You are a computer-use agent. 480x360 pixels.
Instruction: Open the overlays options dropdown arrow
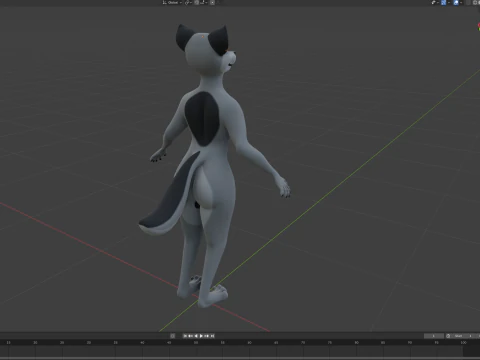click(461, 3)
